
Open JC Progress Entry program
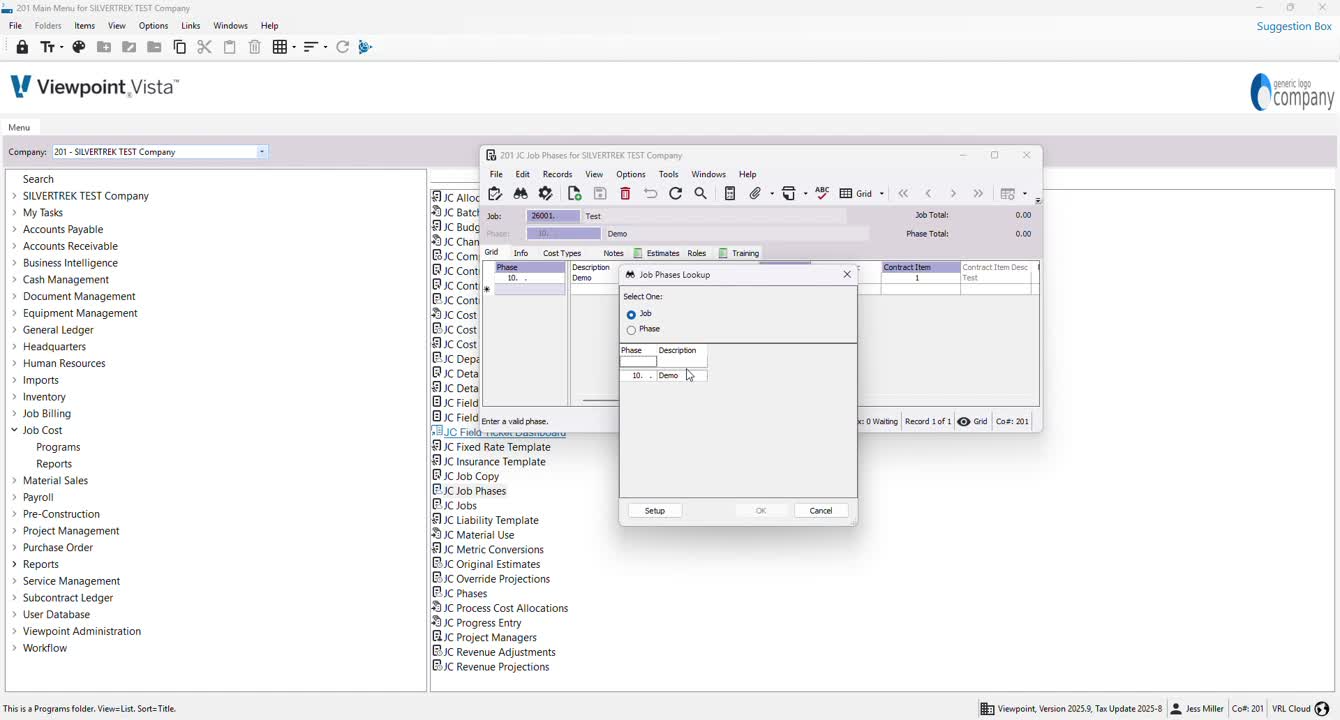point(477,623)
